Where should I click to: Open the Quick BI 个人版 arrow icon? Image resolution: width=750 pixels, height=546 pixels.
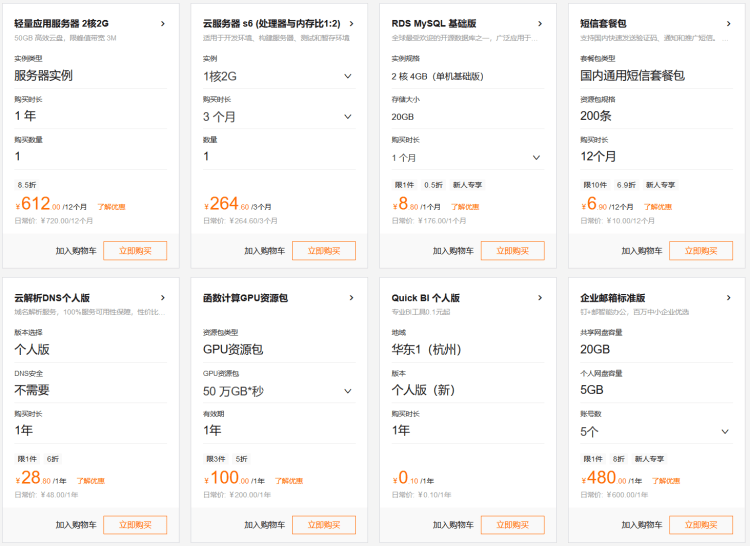tap(540, 297)
